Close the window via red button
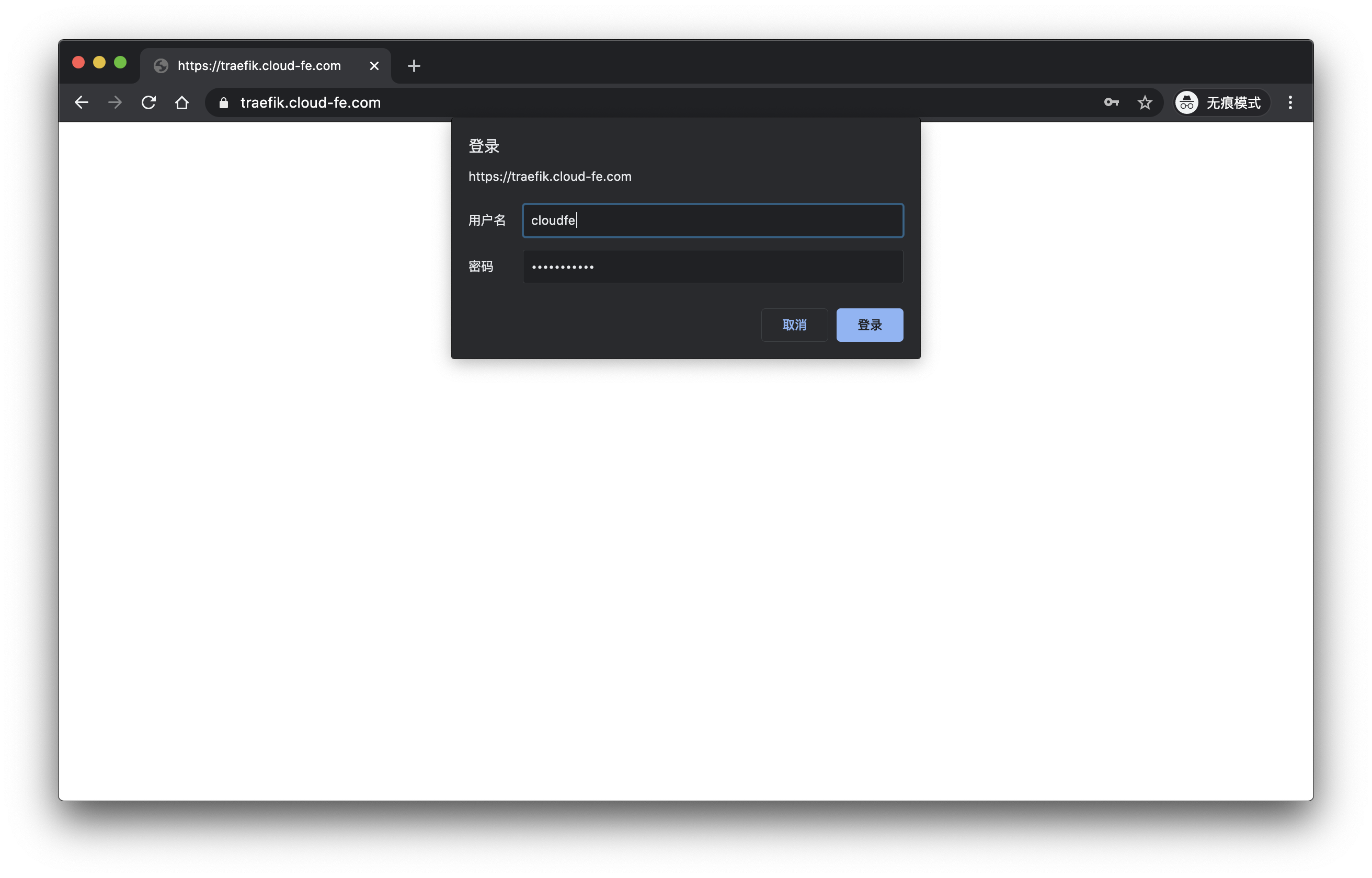The width and height of the screenshot is (1372, 878). point(79,62)
